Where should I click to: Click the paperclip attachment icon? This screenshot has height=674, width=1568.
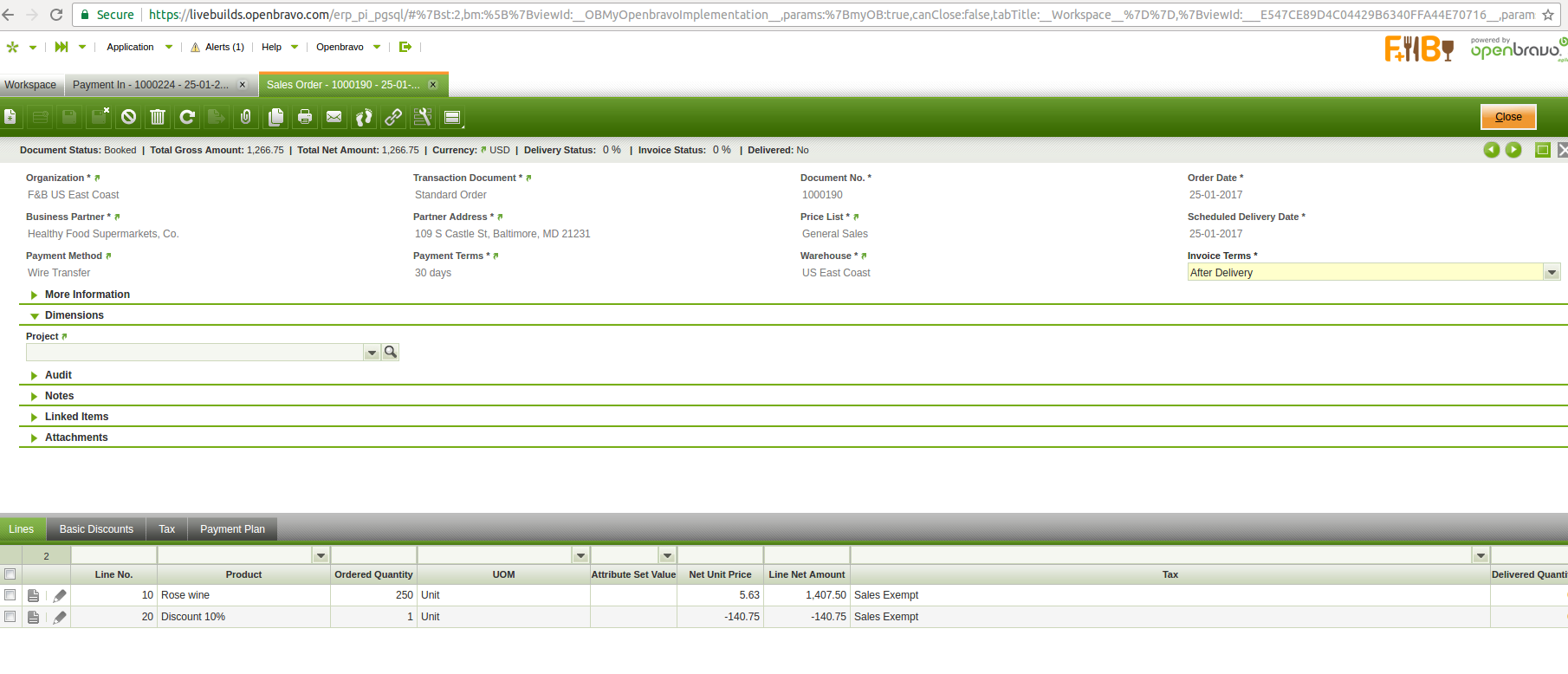click(246, 117)
